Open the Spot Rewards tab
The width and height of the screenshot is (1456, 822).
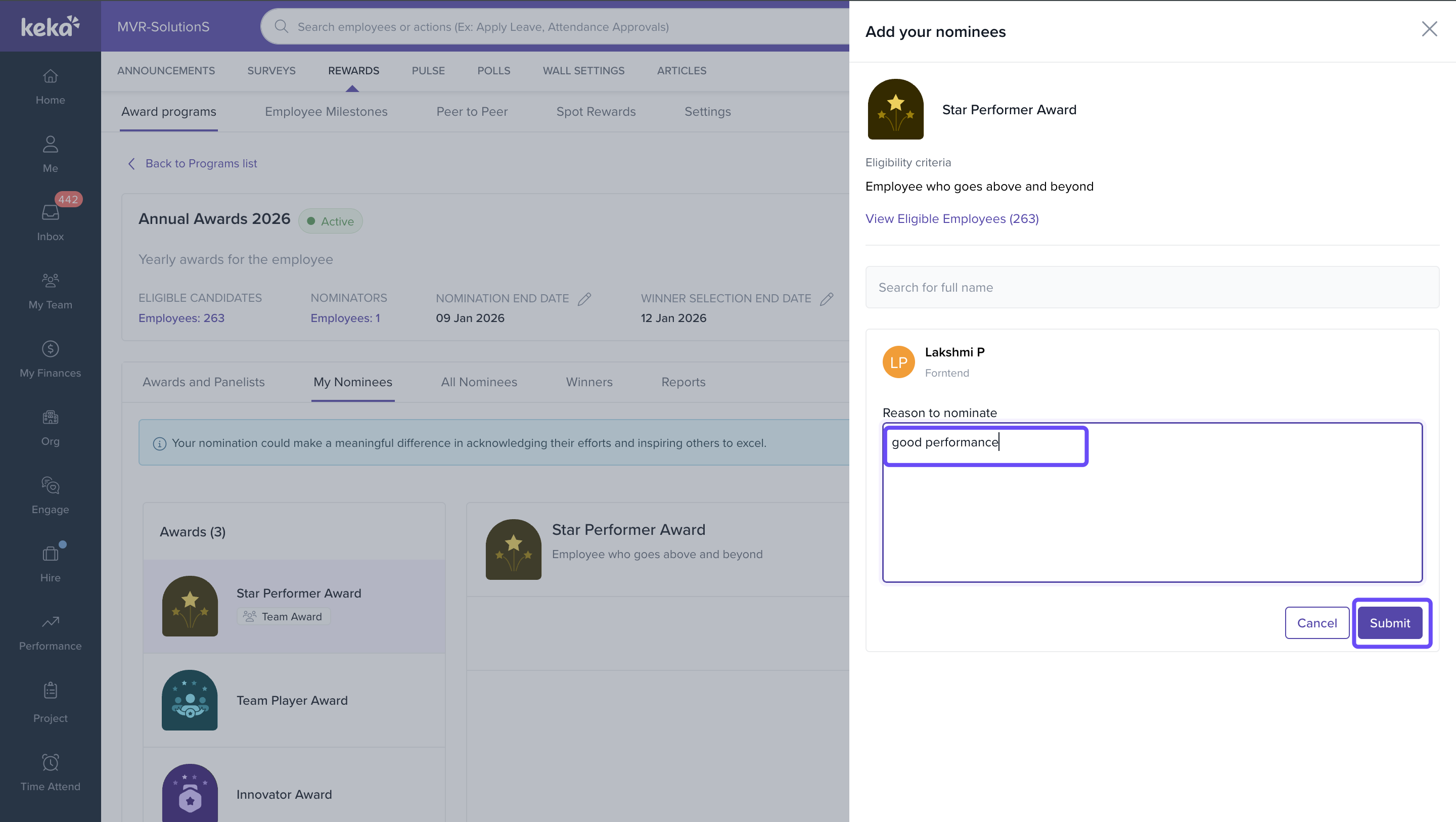[596, 111]
